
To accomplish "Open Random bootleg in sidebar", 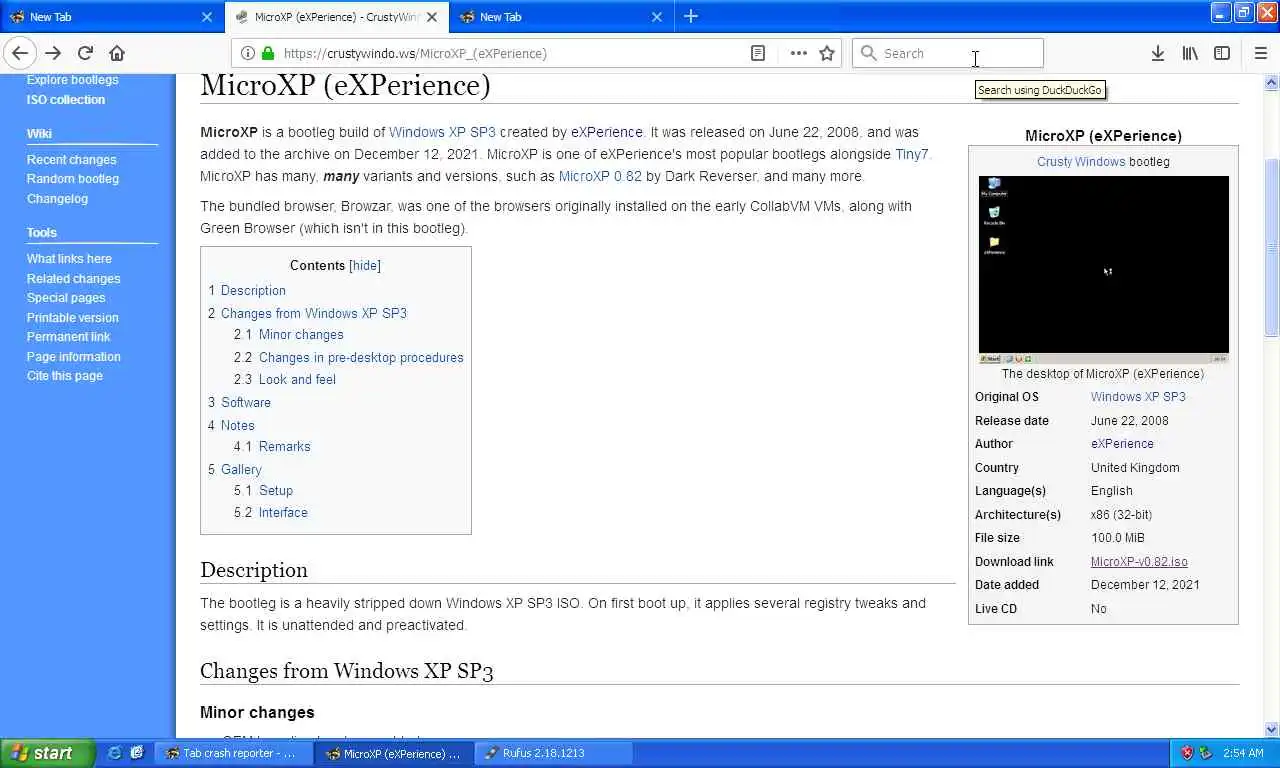I will (x=73, y=179).
